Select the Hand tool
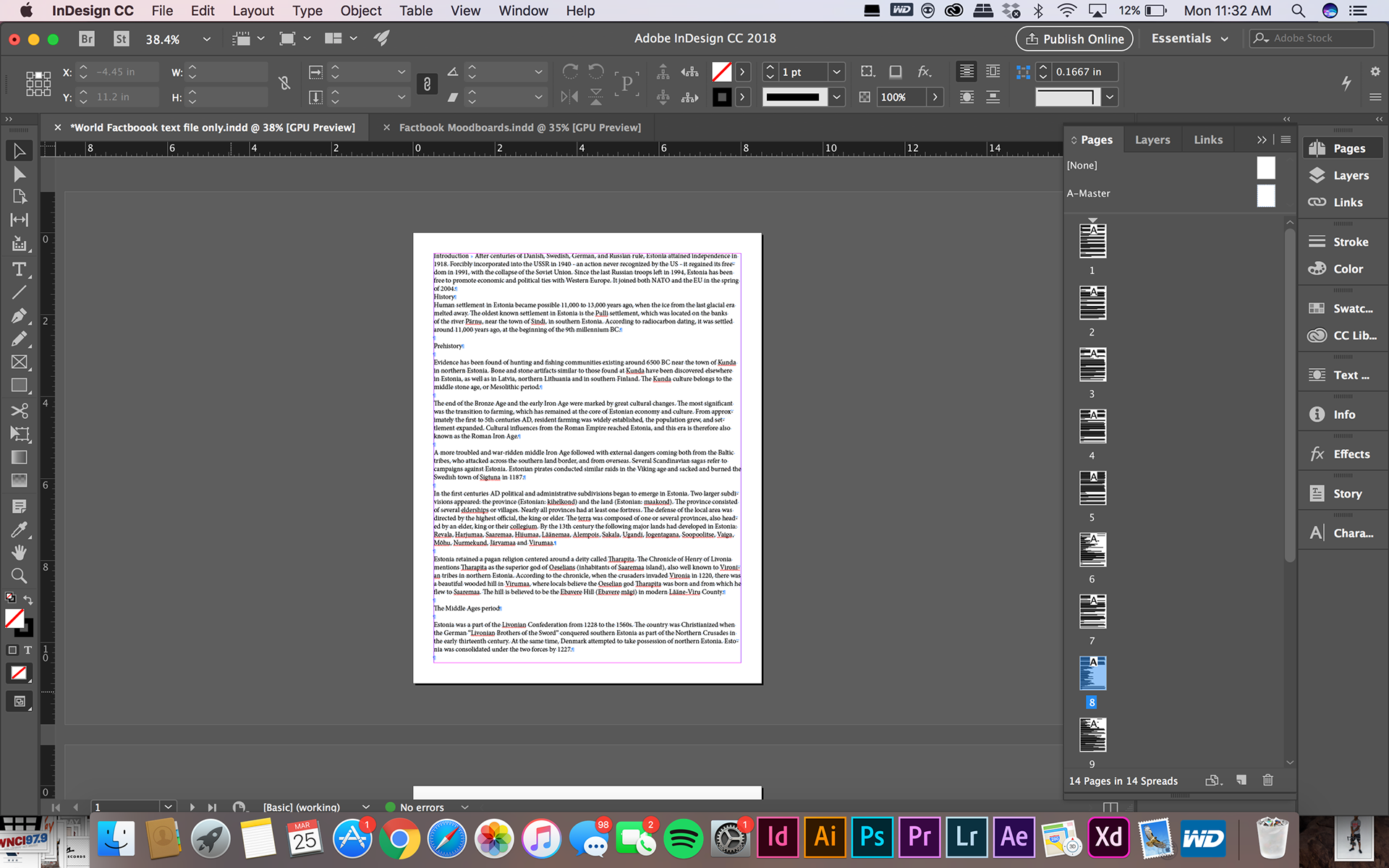 click(20, 553)
